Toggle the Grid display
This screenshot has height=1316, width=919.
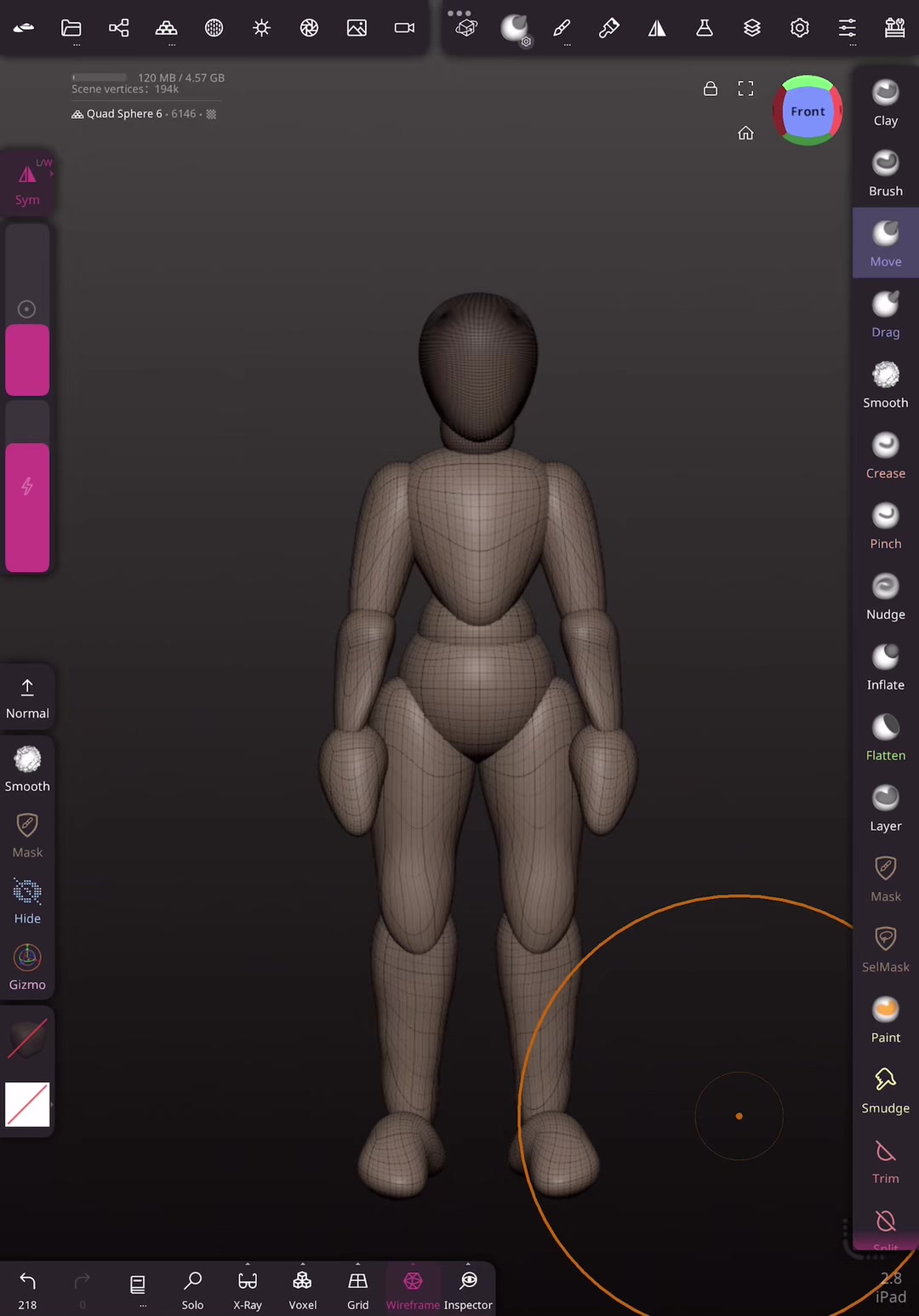pyautogui.click(x=358, y=1290)
